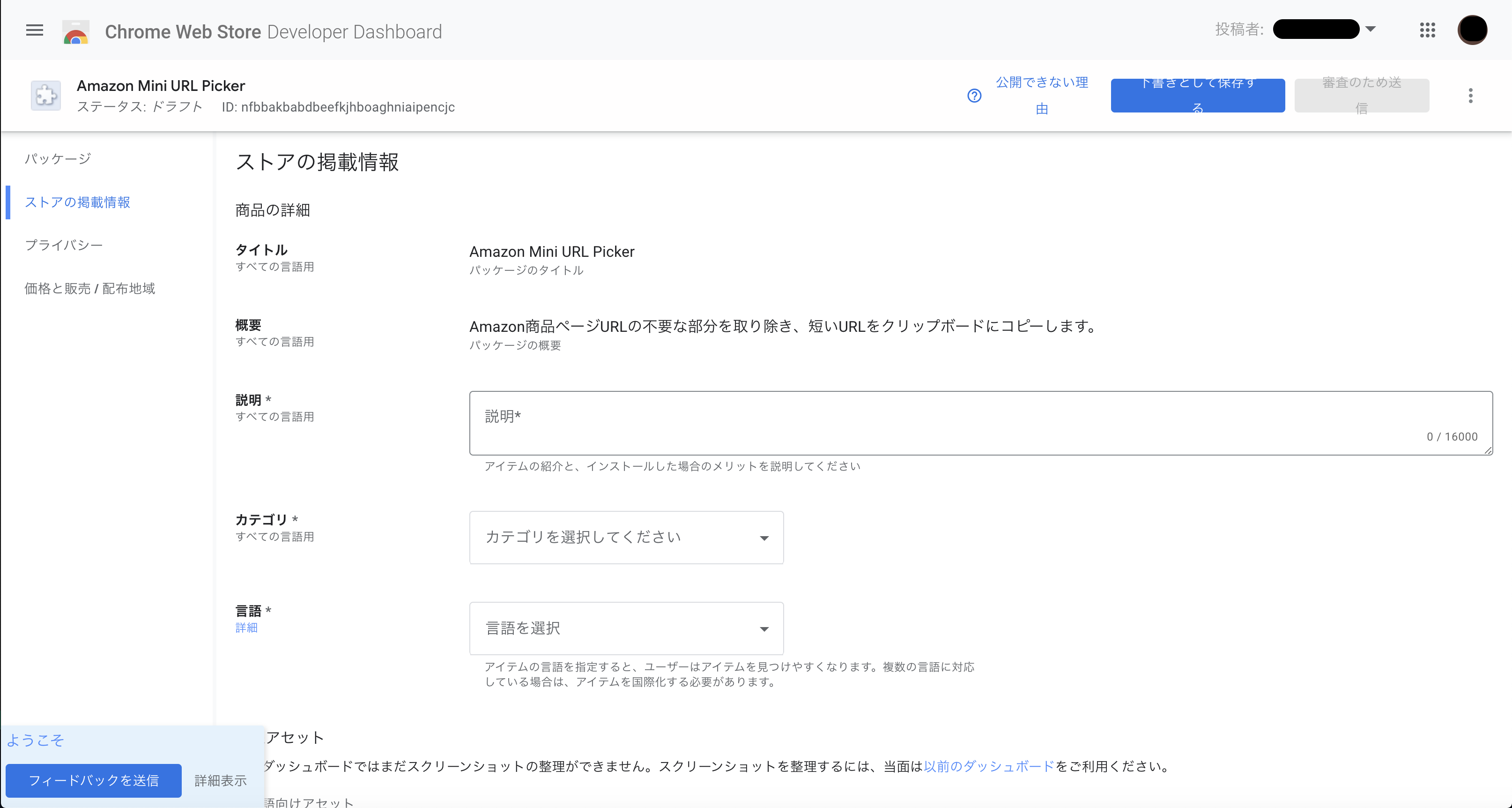Click the 詳細表示 button

click(x=221, y=780)
